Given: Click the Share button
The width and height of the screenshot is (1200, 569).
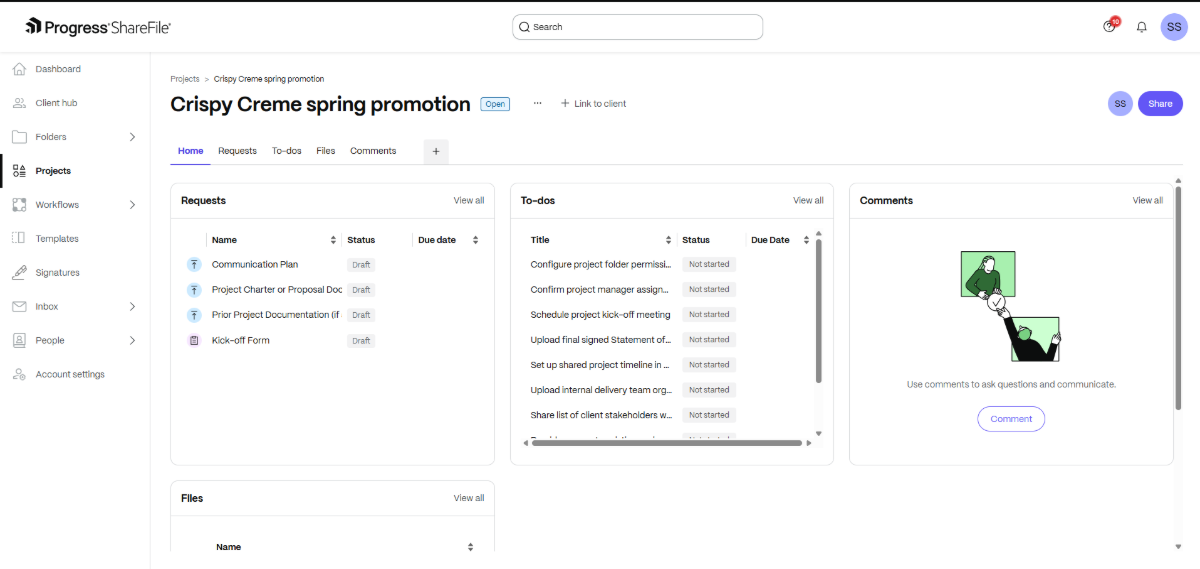Looking at the screenshot, I should coord(1160,104).
